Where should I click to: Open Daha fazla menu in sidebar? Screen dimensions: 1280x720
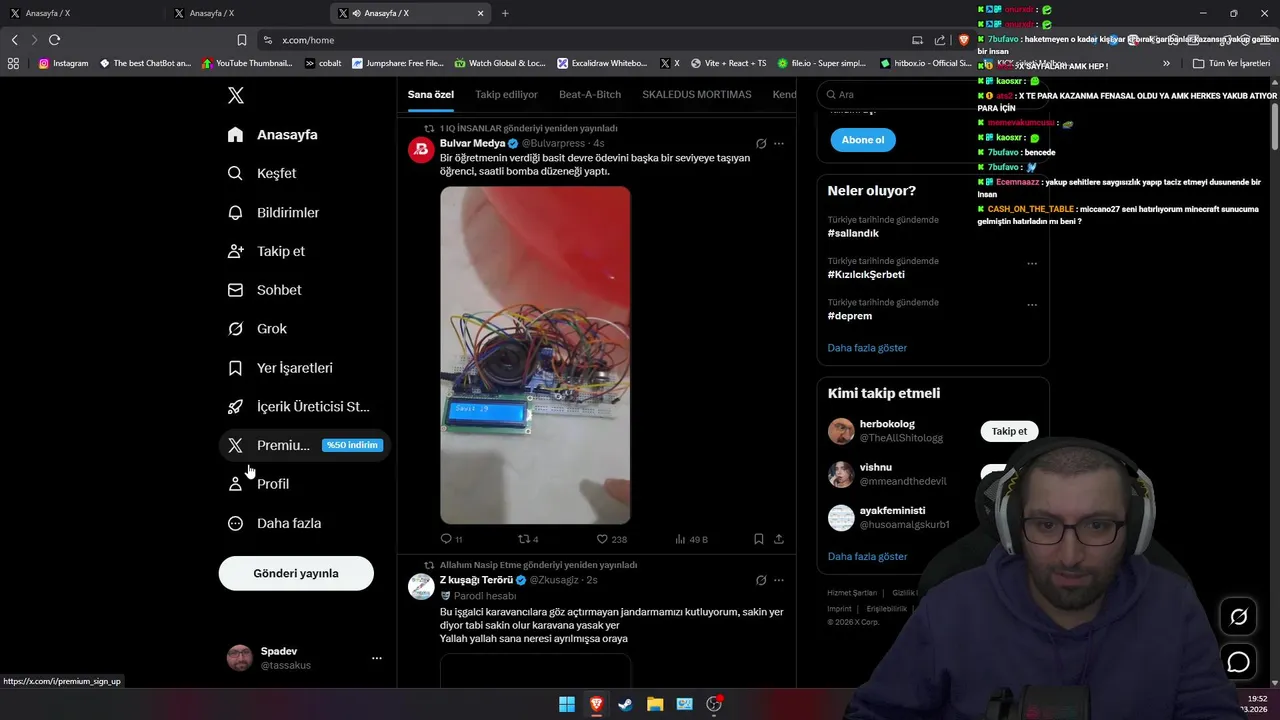coord(274,523)
